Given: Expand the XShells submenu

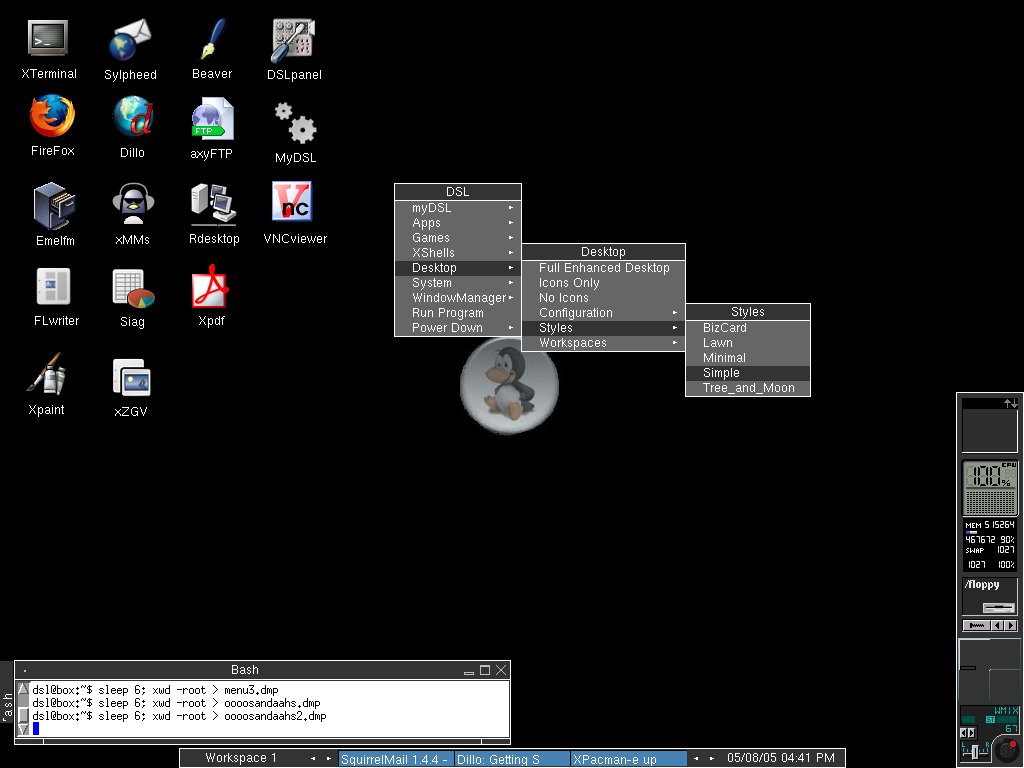Looking at the screenshot, I should point(458,253).
